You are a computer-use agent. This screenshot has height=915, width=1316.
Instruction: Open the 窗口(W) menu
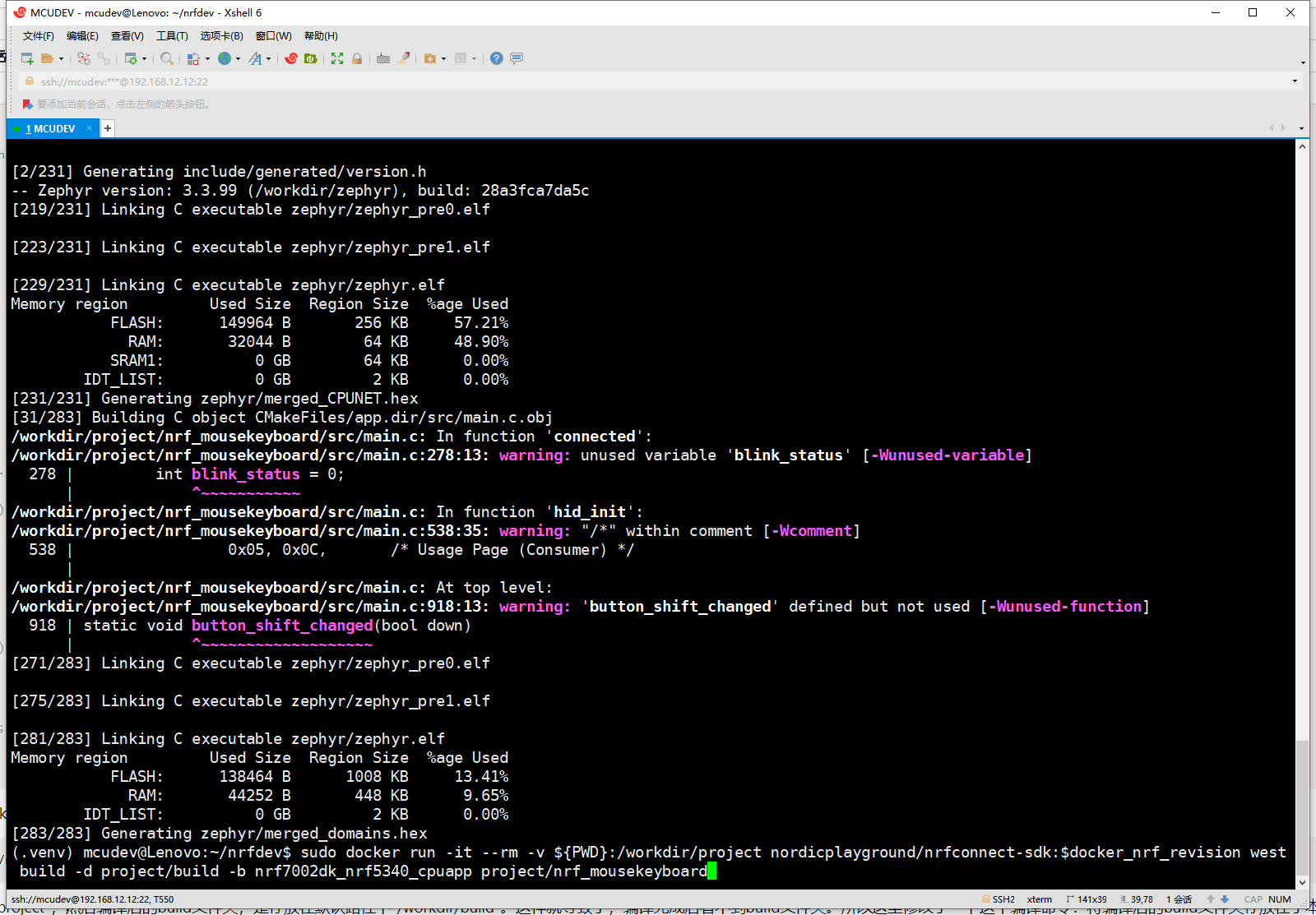[274, 36]
